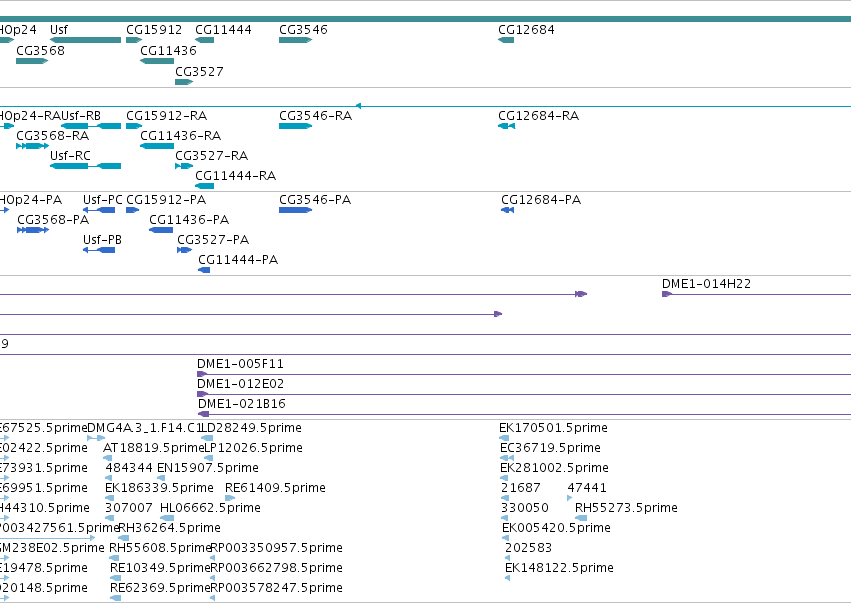
Task: Select the DME1-005F11 clone label
Action: (x=240, y=364)
